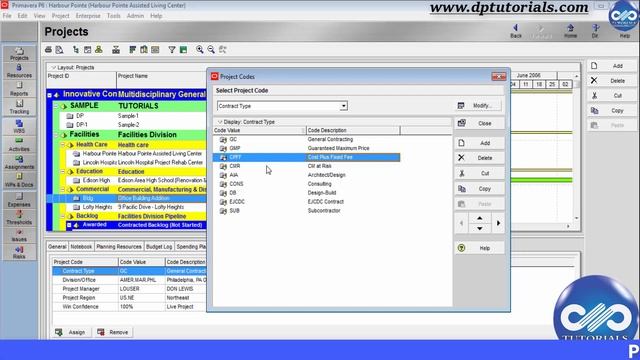Image resolution: width=640 pixels, height=360 pixels.
Task: Open the Enterprise menu
Action: pyautogui.click(x=88, y=16)
